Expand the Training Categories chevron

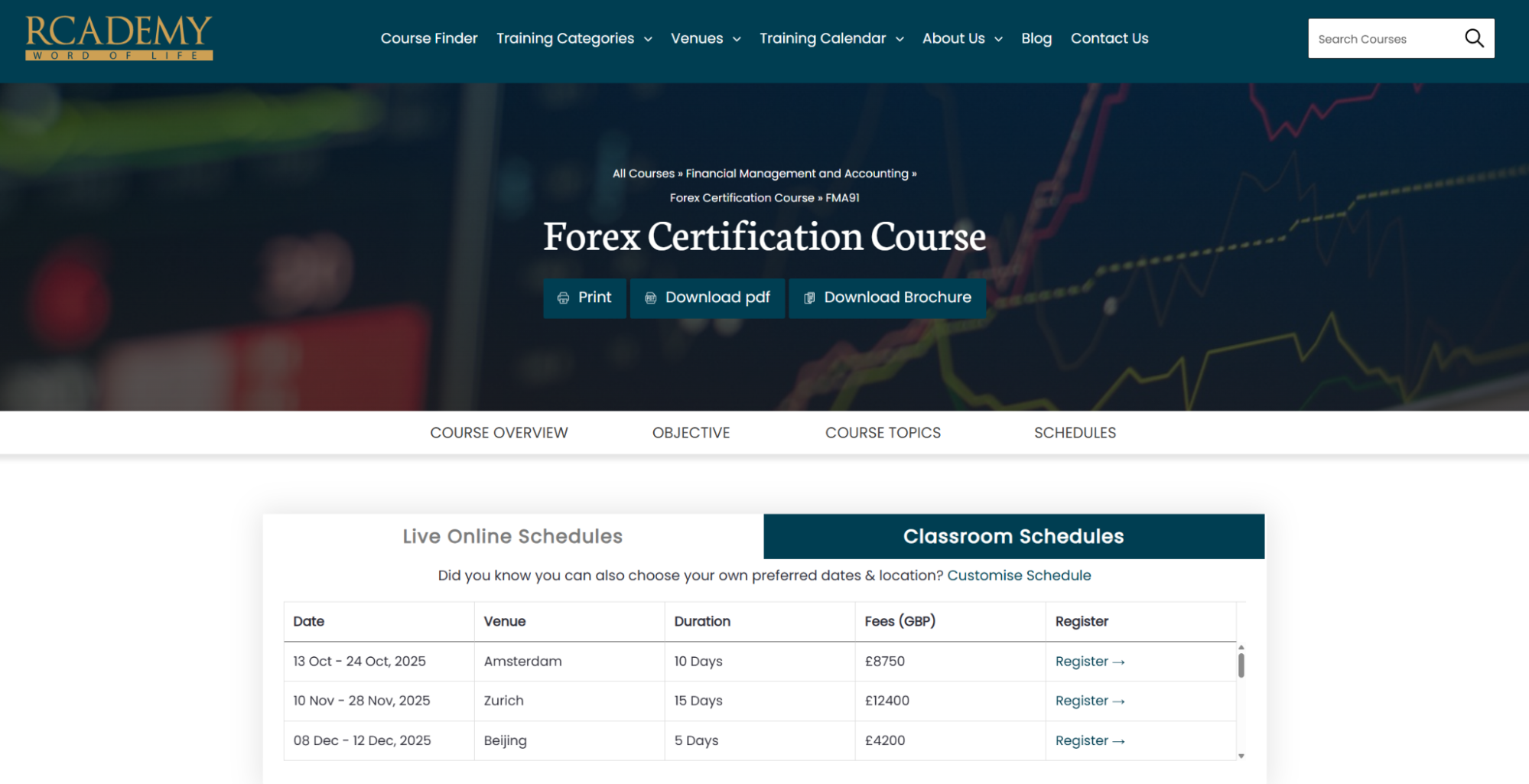click(x=648, y=39)
